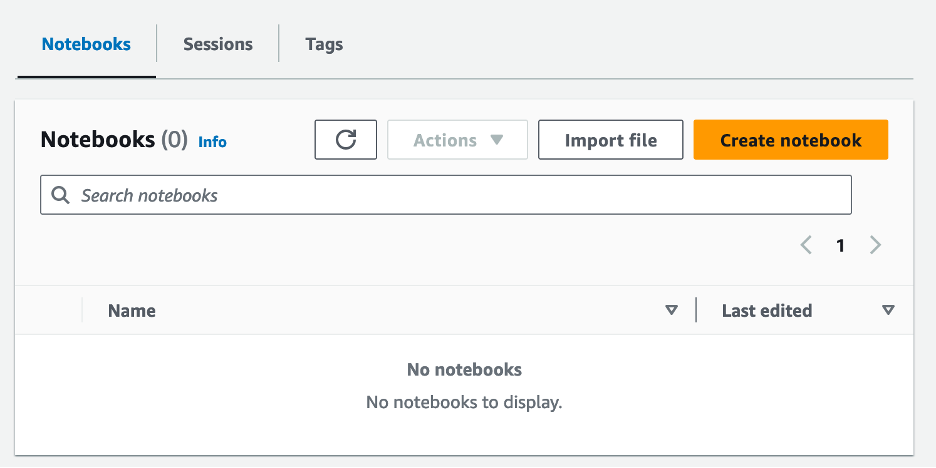Click the magnifier icon in search box
Screen dimensions: 936x468
pyautogui.click(x=61, y=195)
